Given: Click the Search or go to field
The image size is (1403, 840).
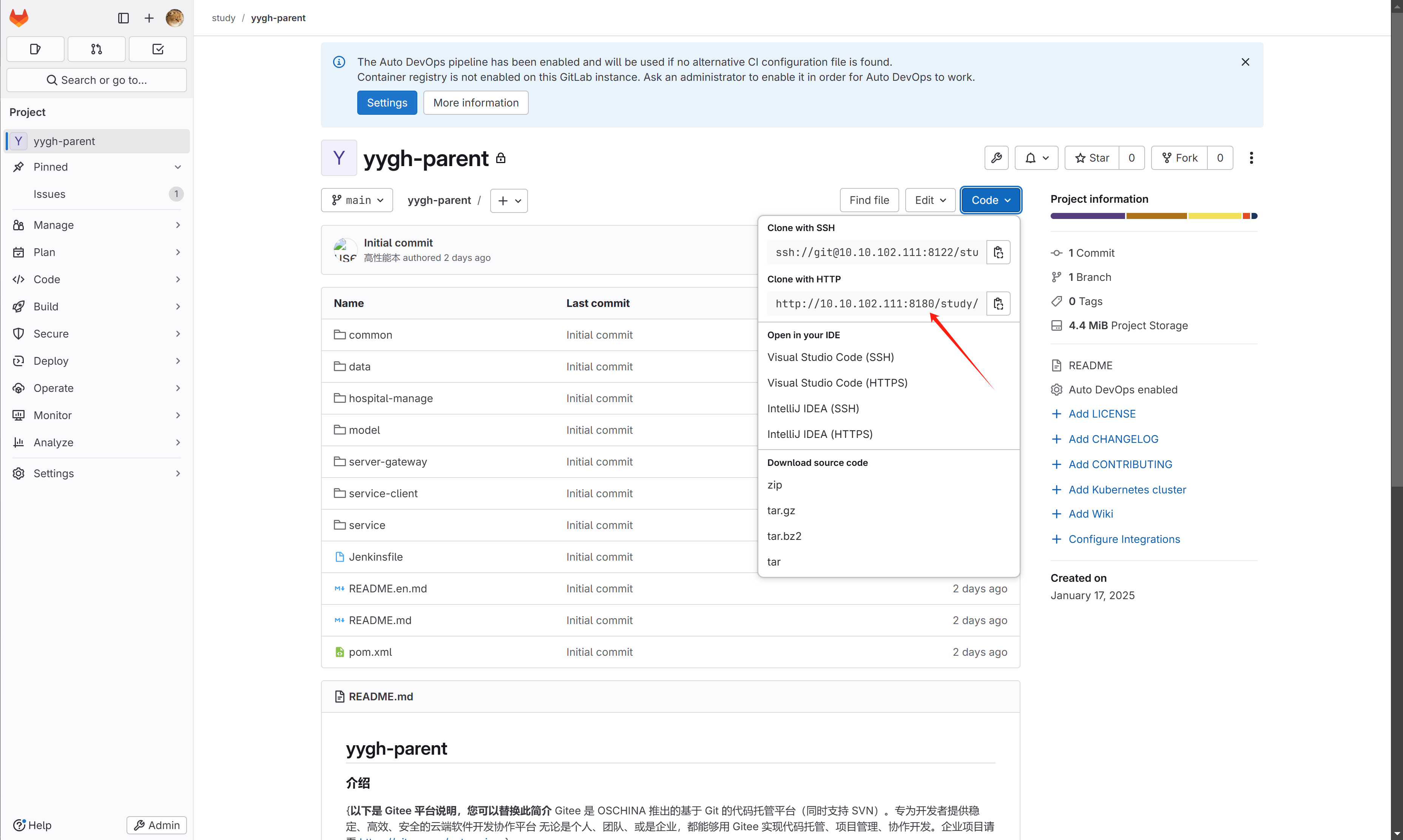Looking at the screenshot, I should point(96,80).
